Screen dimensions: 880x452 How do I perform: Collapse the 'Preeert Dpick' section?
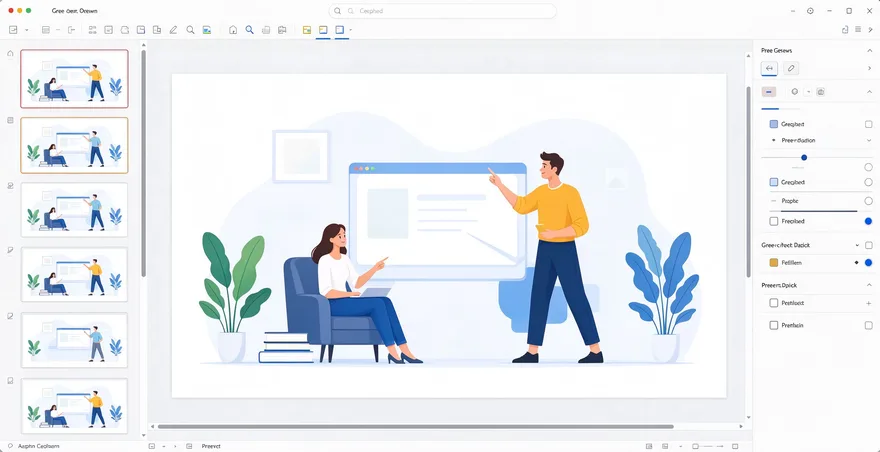coord(869,285)
